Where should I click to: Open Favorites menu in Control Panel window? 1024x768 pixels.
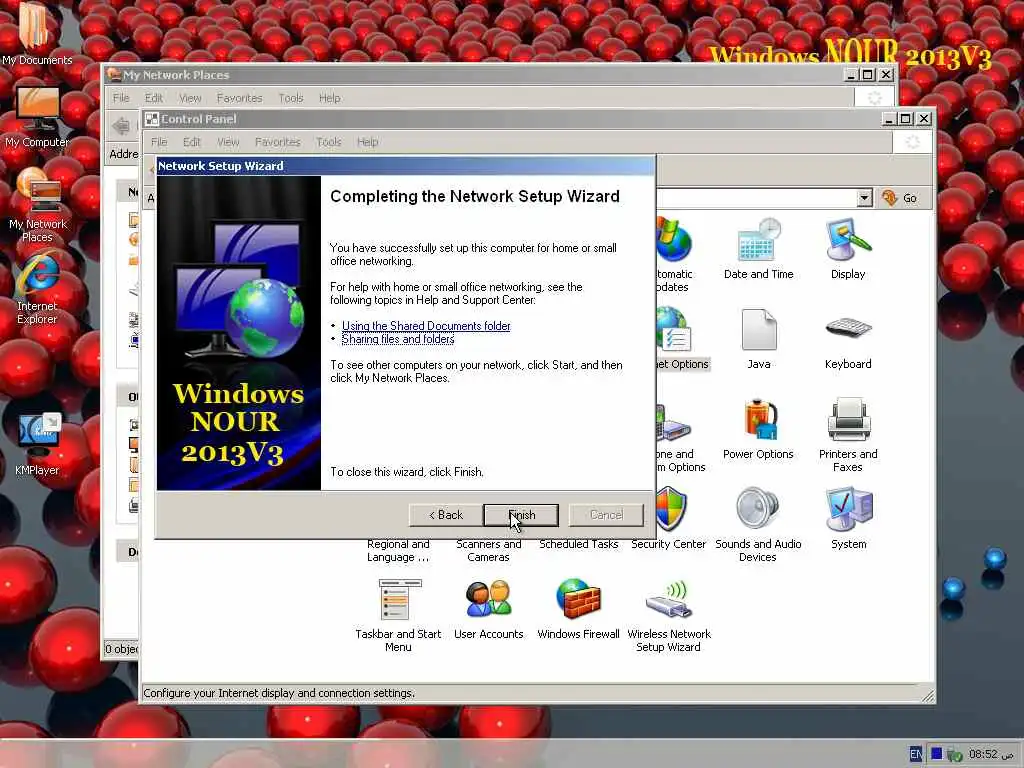click(x=278, y=142)
